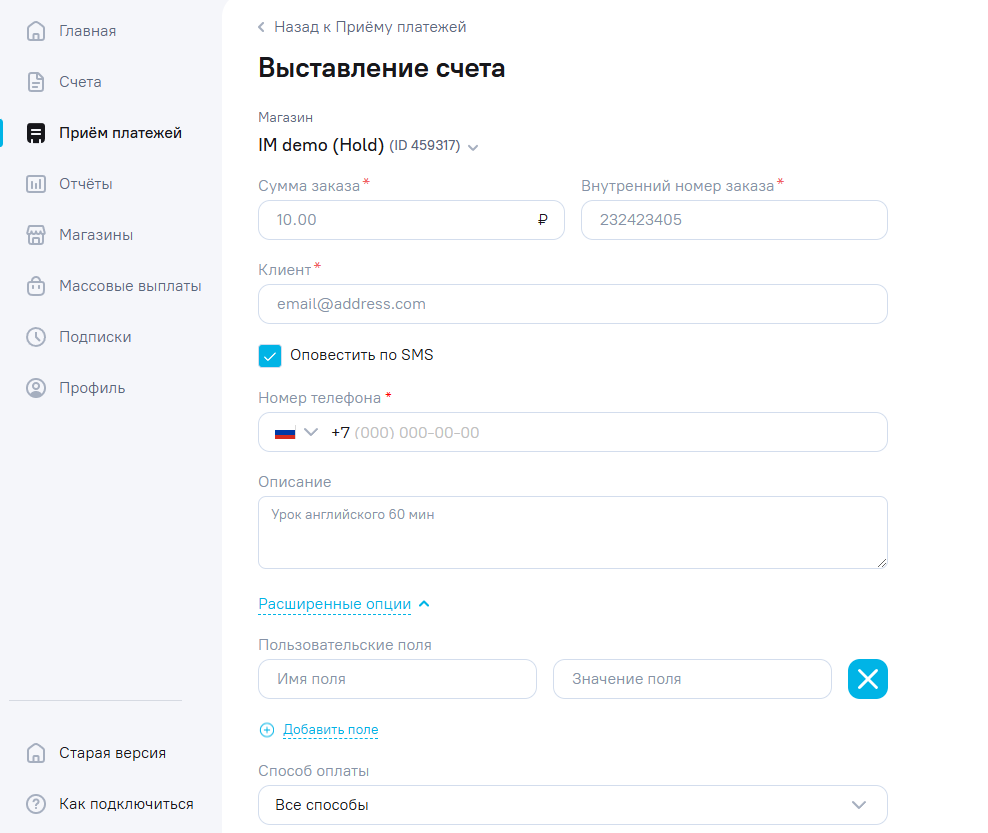Viewport: 988px width, 833px height.
Task: Click the document icon next to Счета
Action: pyautogui.click(x=36, y=82)
